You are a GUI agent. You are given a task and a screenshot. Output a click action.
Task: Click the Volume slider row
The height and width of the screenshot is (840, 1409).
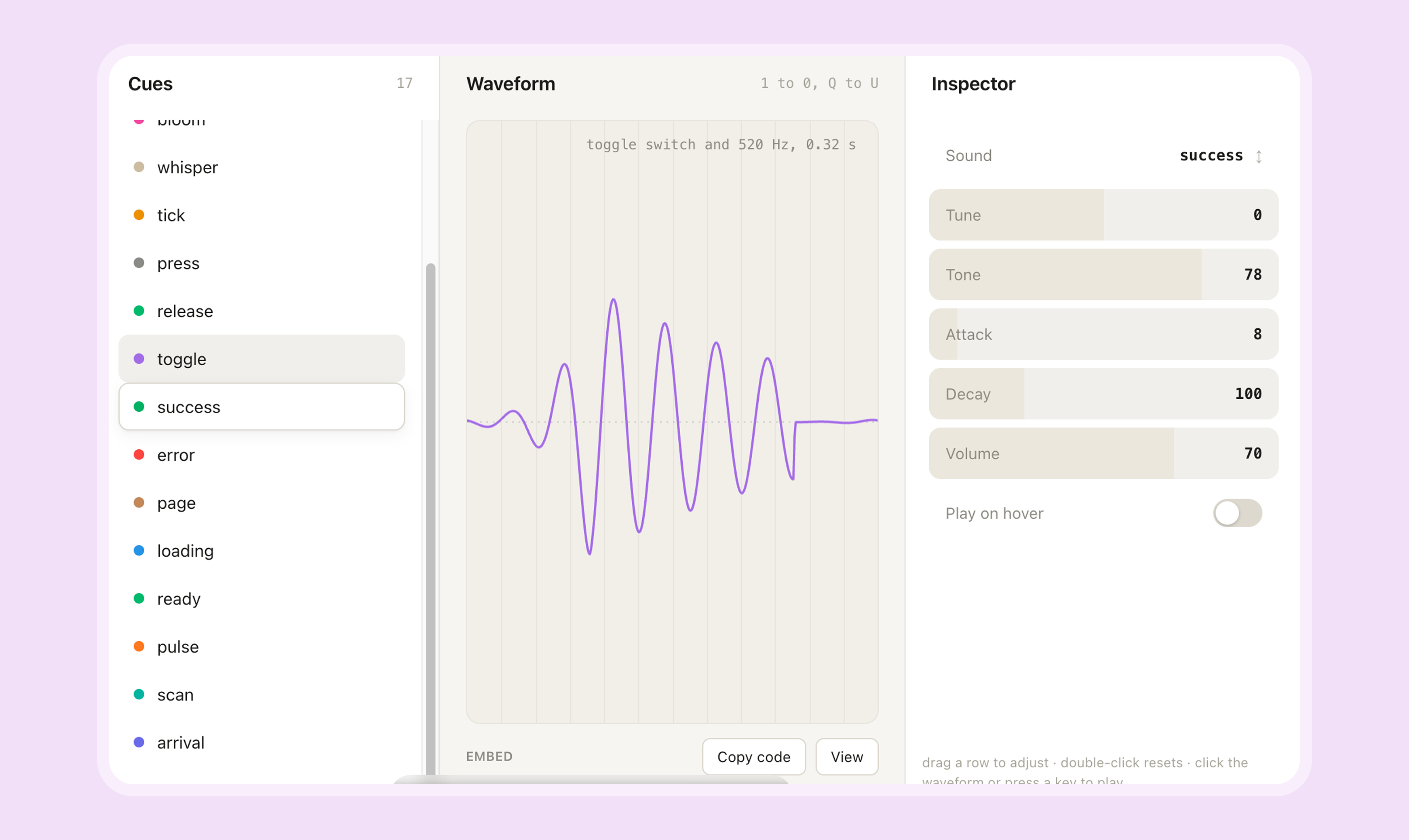pos(1103,453)
